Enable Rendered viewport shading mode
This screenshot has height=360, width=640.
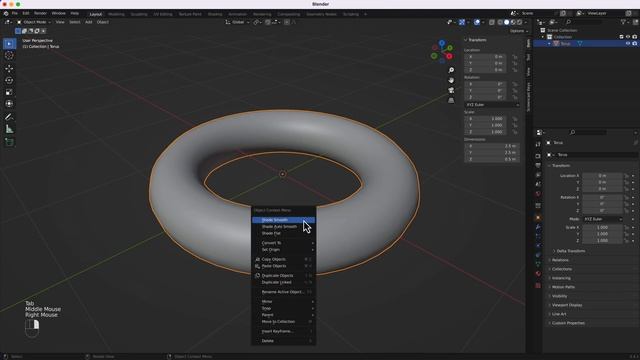tap(520, 22)
